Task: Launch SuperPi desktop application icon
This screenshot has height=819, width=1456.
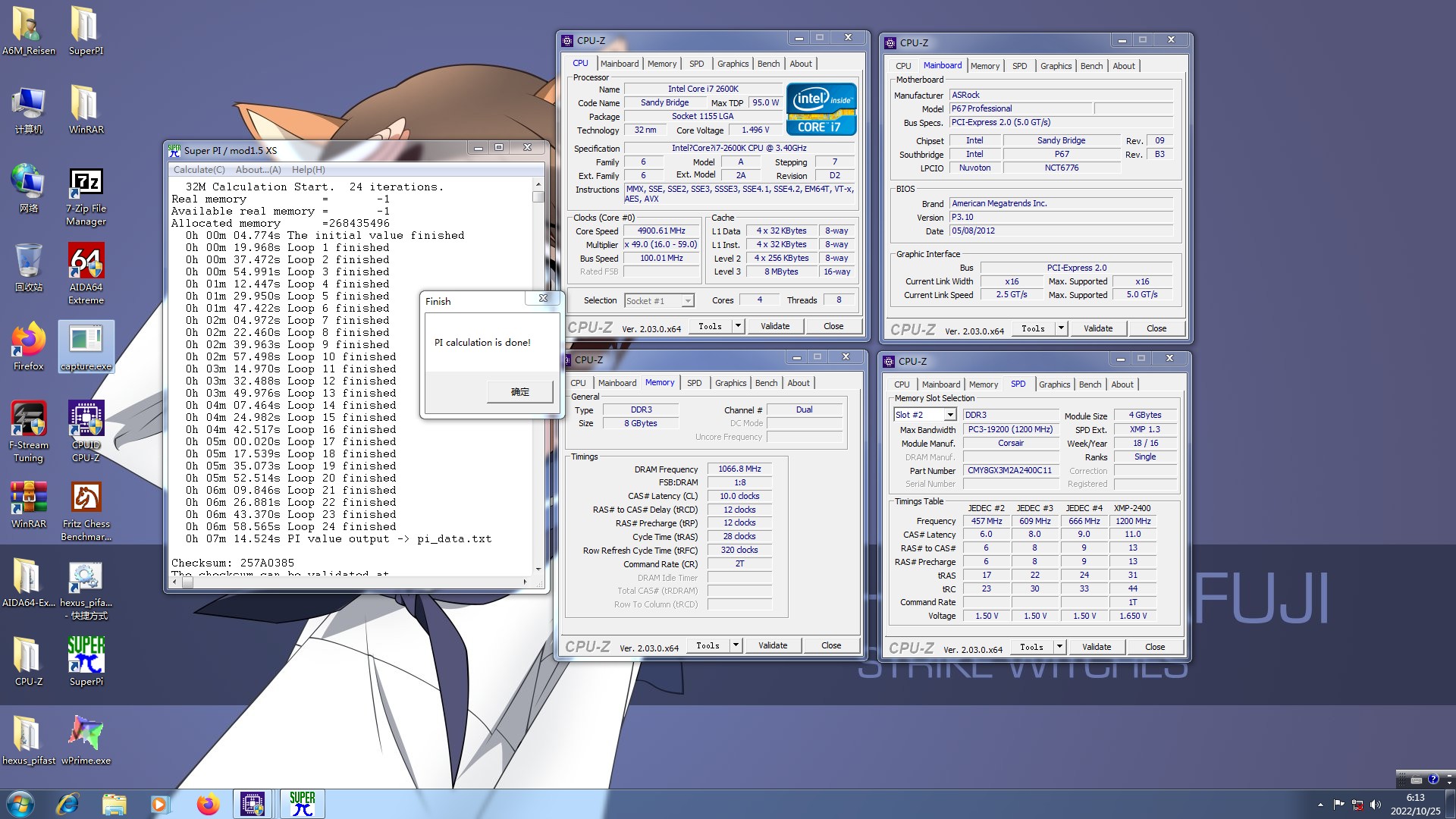Action: point(86,661)
